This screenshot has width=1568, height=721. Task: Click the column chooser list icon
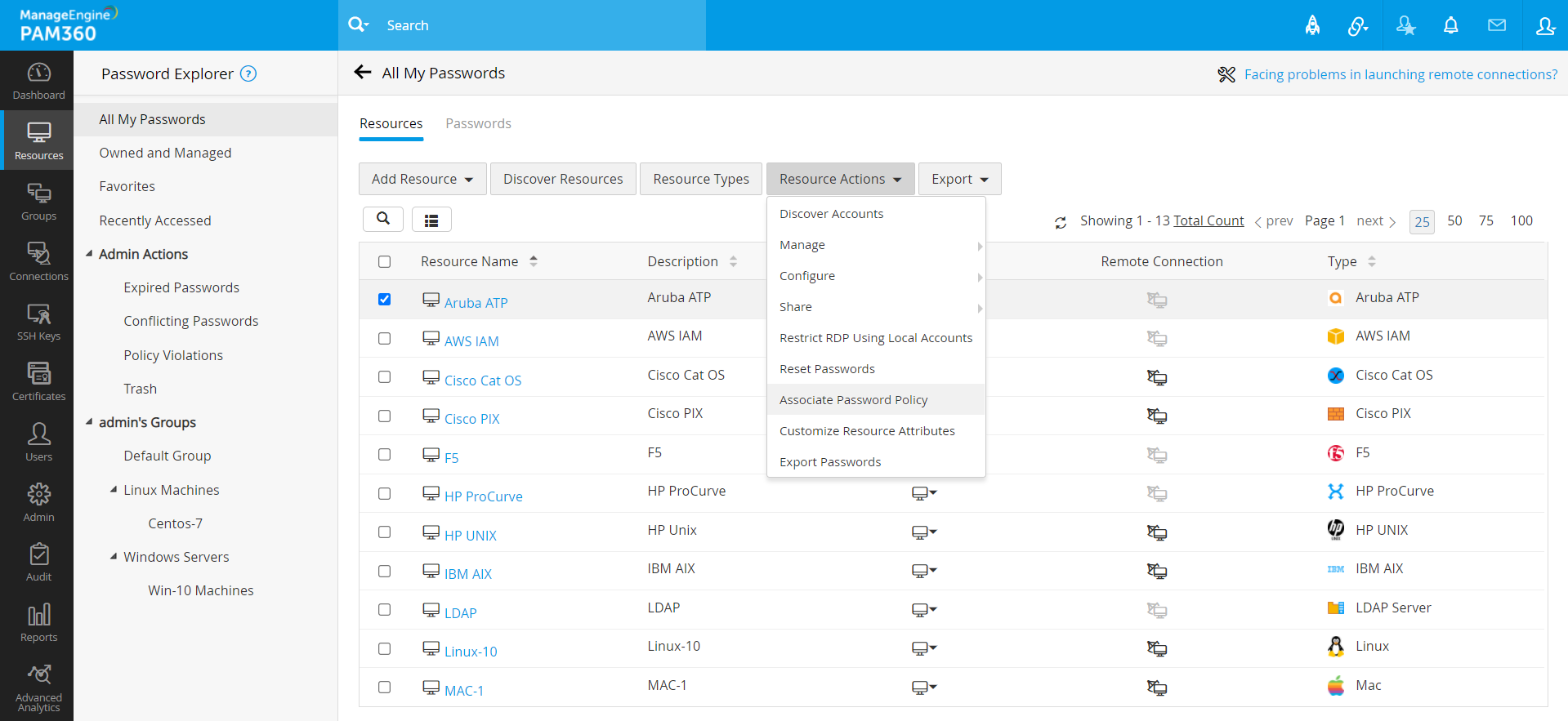(x=431, y=220)
